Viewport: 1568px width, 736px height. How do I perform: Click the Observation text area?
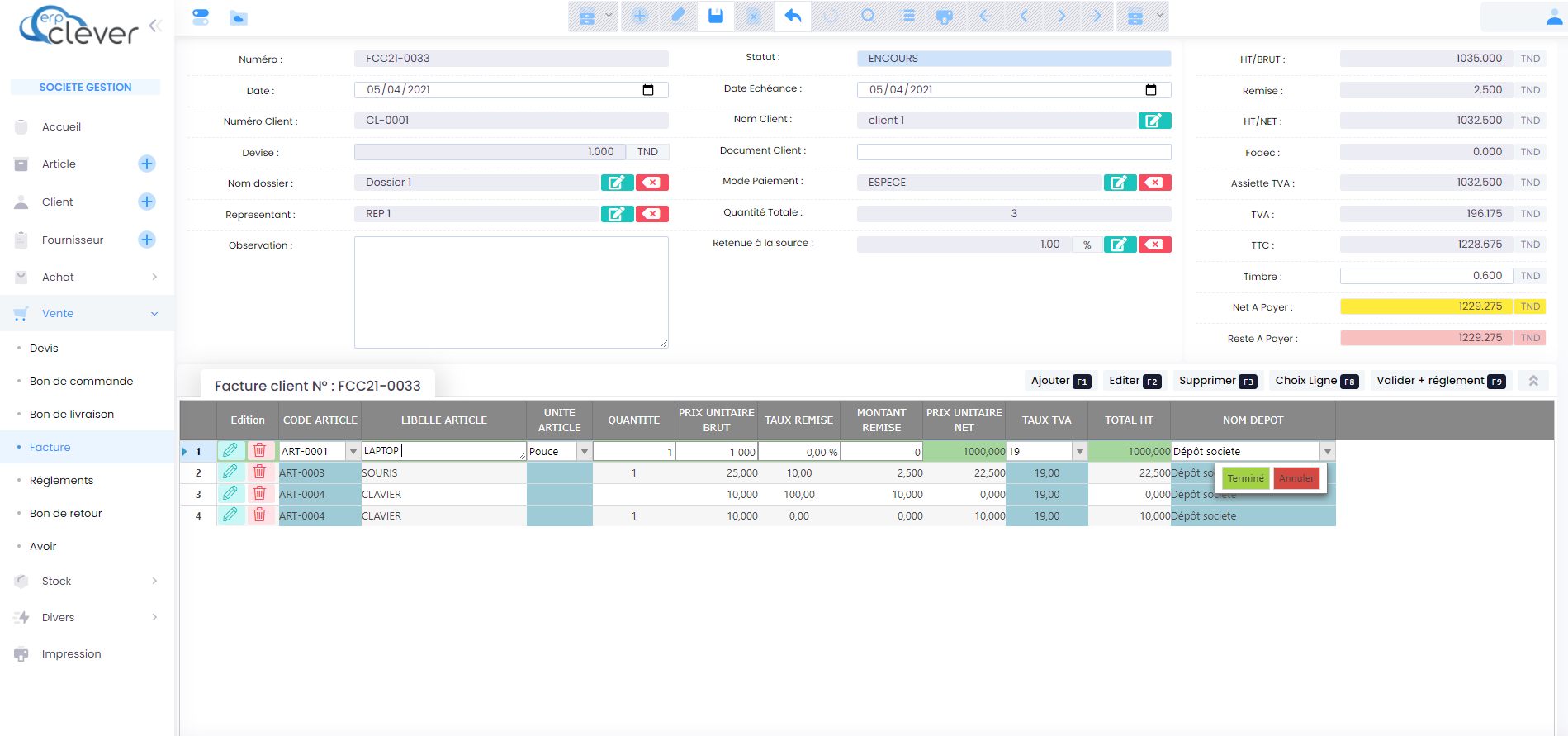pos(511,292)
